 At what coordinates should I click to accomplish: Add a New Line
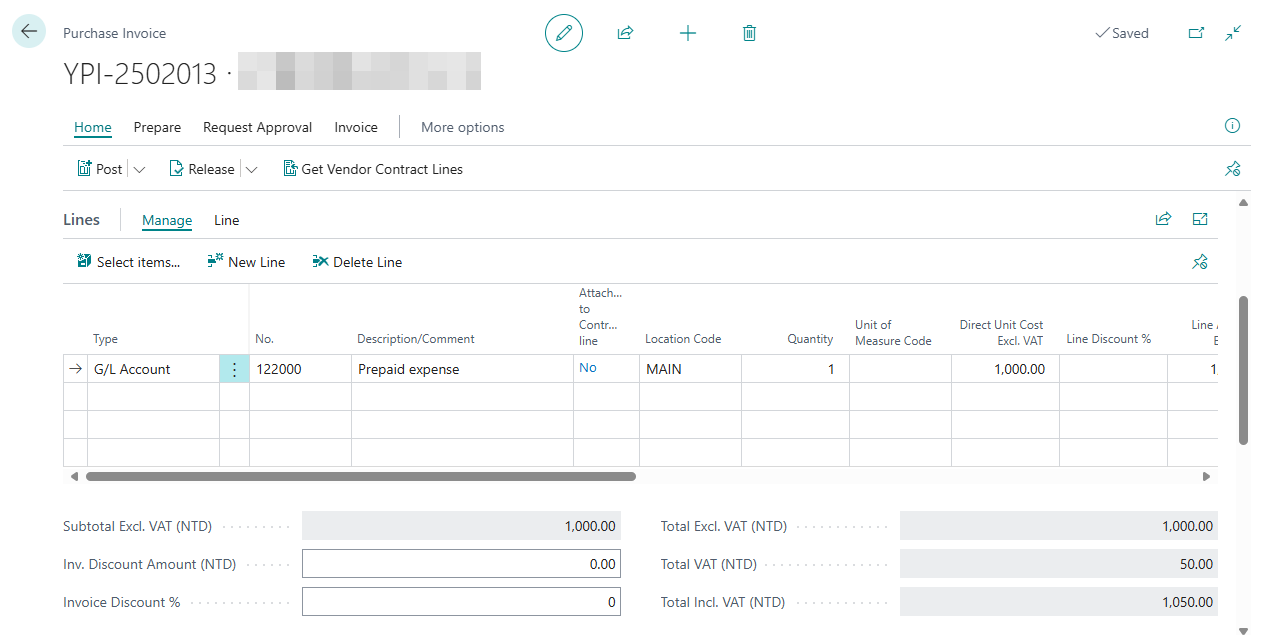[246, 262]
